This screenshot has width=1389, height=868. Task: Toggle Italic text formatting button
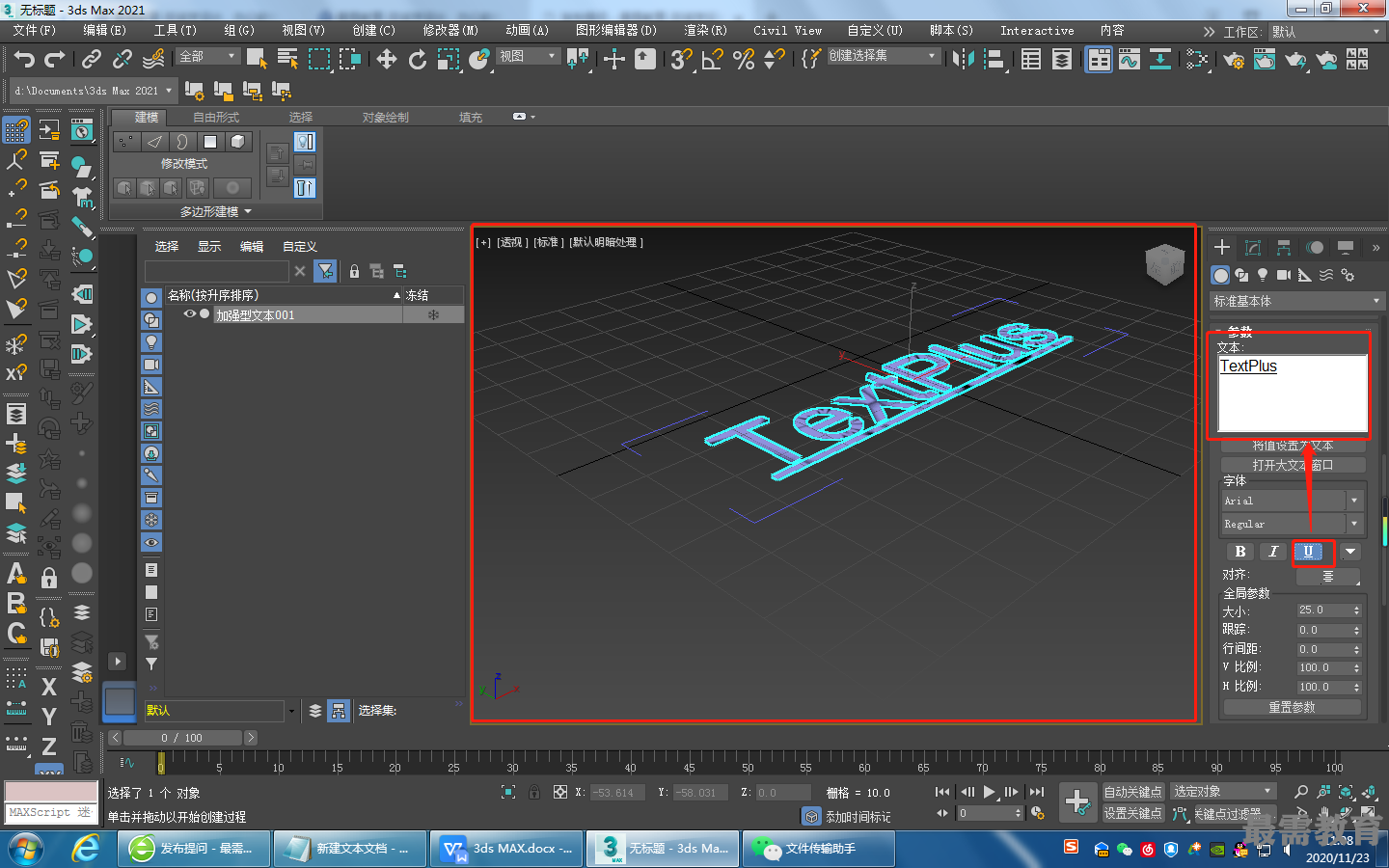1273,552
